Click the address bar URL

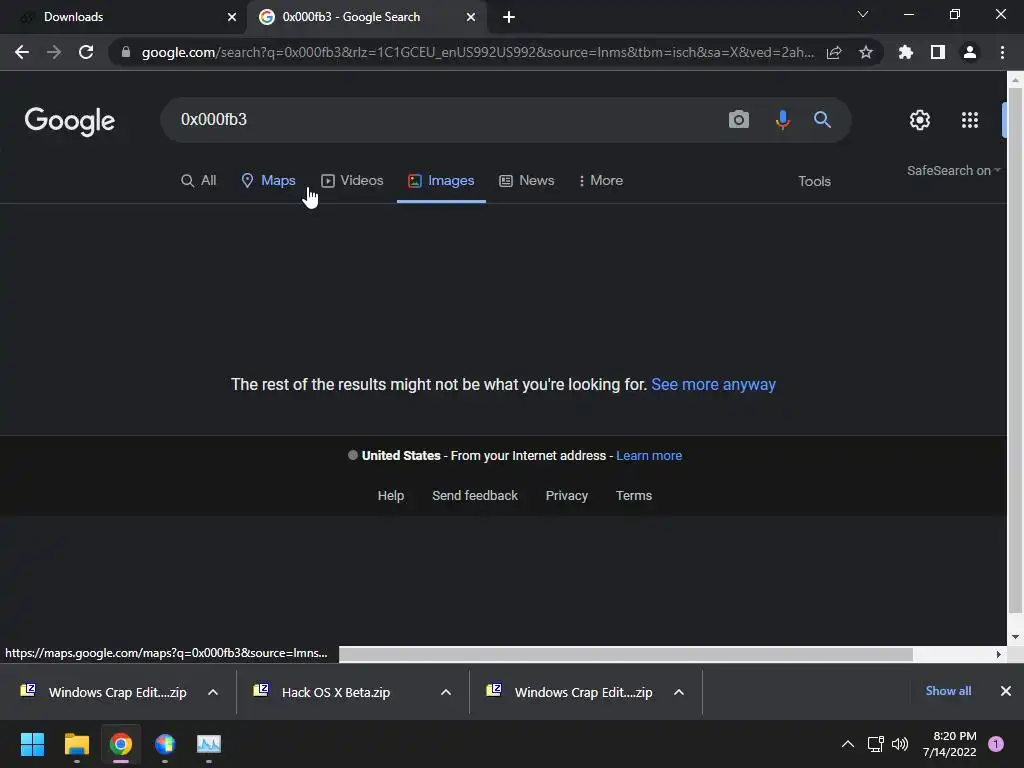pyautogui.click(x=477, y=52)
